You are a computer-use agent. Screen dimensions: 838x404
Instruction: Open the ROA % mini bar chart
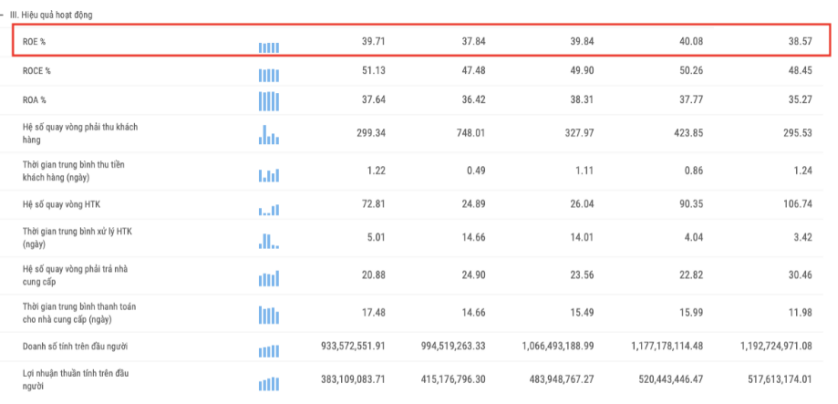click(x=268, y=100)
